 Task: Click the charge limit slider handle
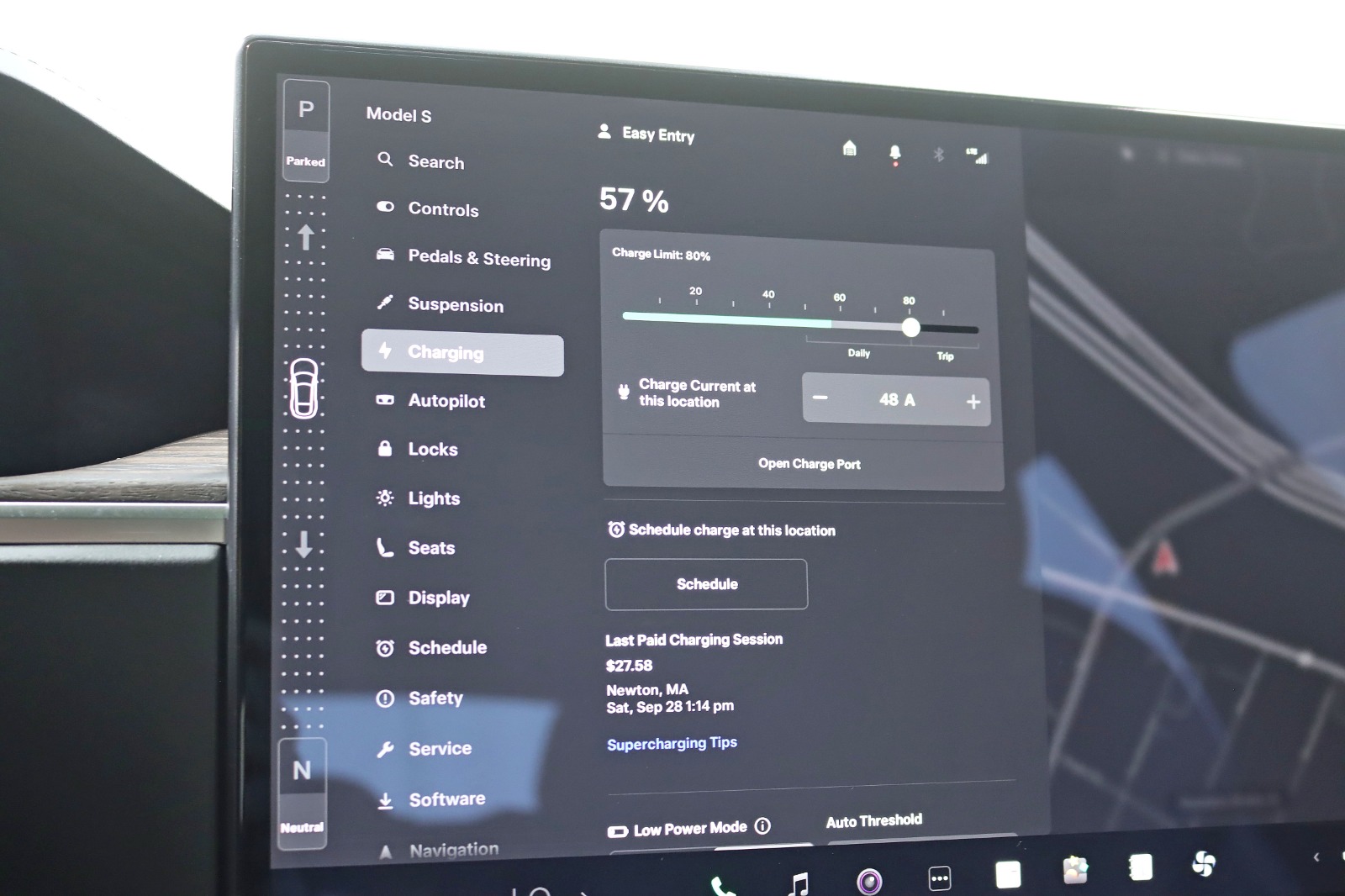pos(910,328)
